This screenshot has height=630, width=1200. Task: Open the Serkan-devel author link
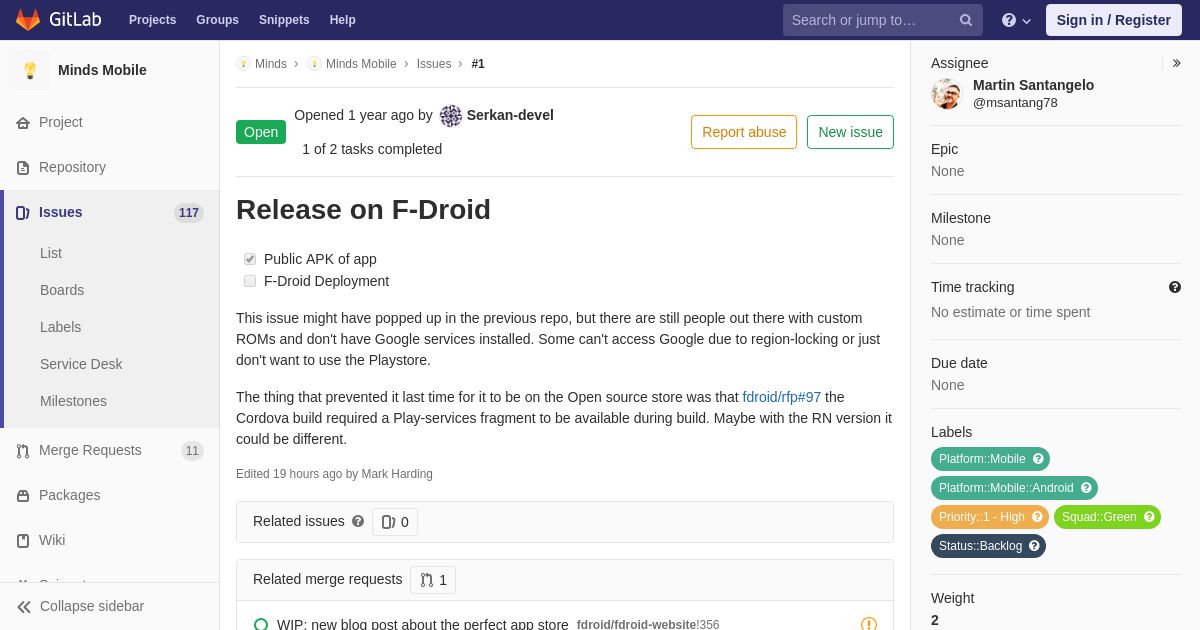tap(510, 115)
